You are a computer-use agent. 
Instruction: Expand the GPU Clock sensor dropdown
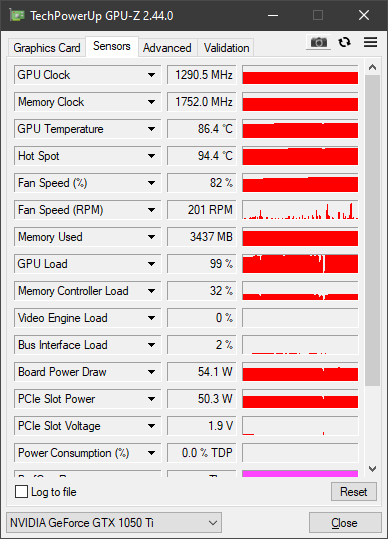[151, 75]
